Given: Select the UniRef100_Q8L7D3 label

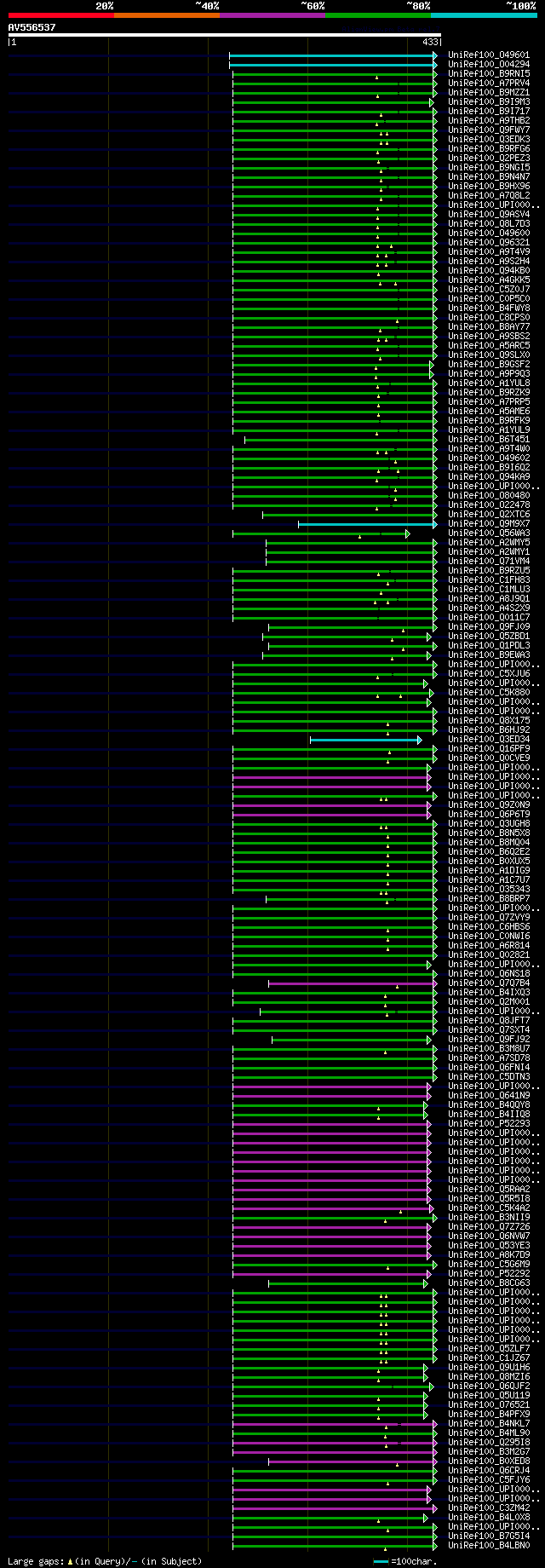Looking at the screenshot, I should point(489,224).
